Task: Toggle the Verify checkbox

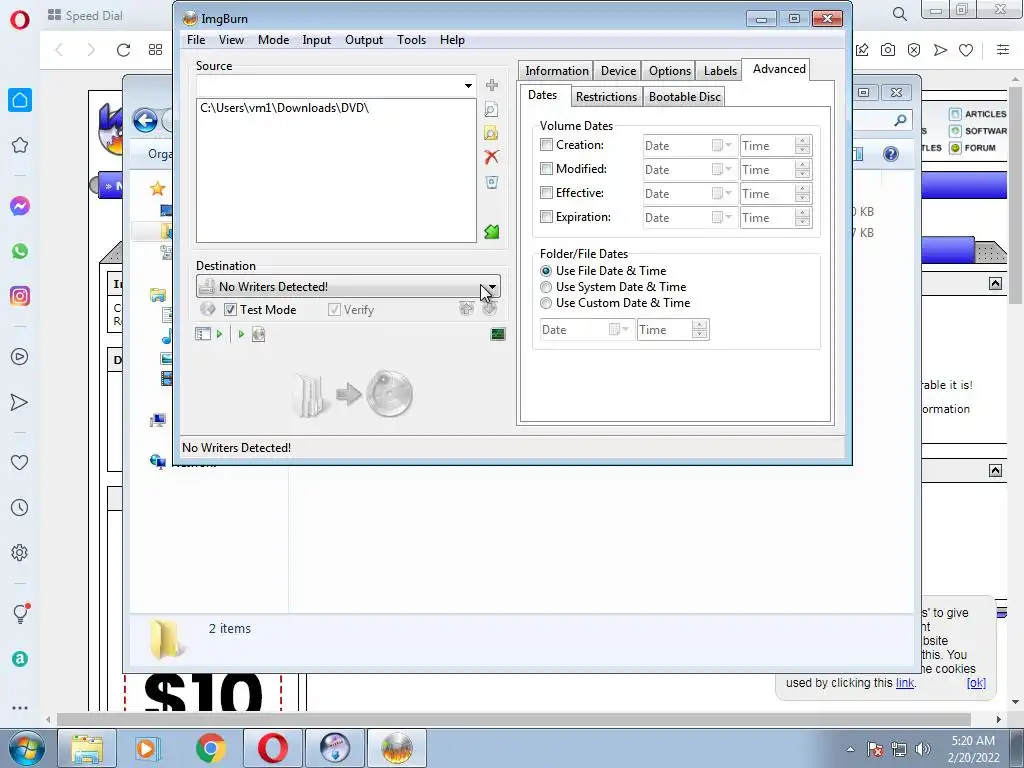Action: pos(334,310)
